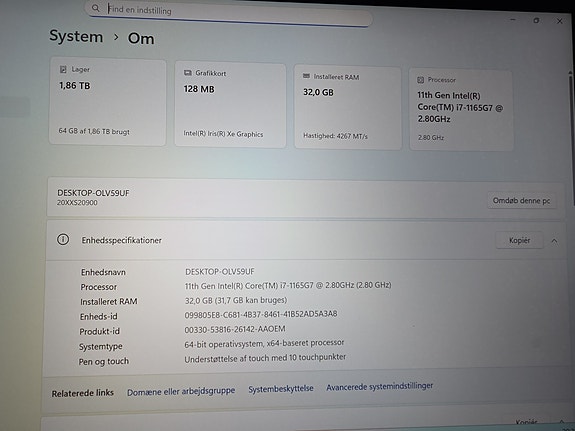Click the Grafikkort graphics card icon
This screenshot has height=431, width=575.
point(188,73)
